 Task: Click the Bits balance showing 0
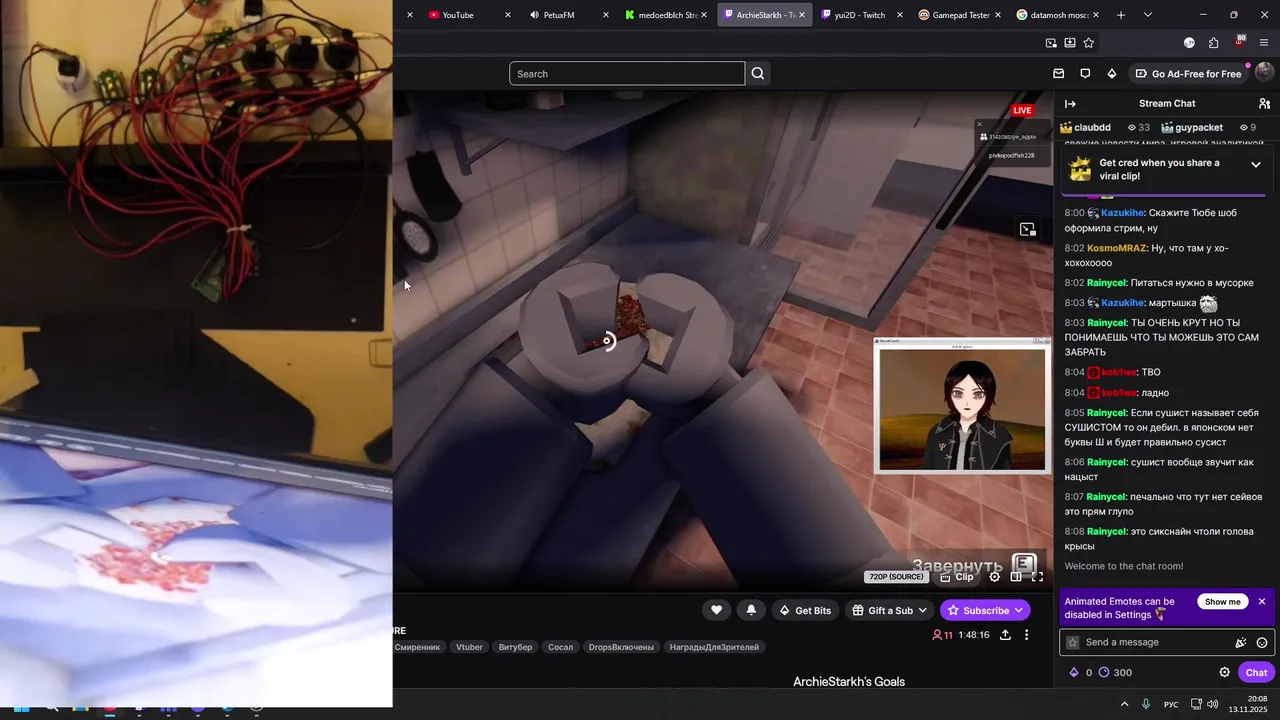[1080, 673]
